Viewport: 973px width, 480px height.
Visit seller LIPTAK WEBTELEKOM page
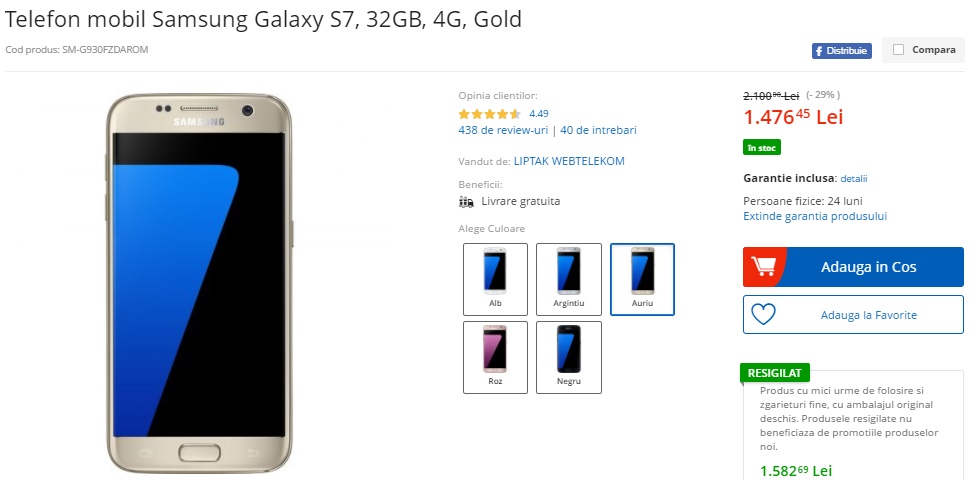click(x=569, y=161)
